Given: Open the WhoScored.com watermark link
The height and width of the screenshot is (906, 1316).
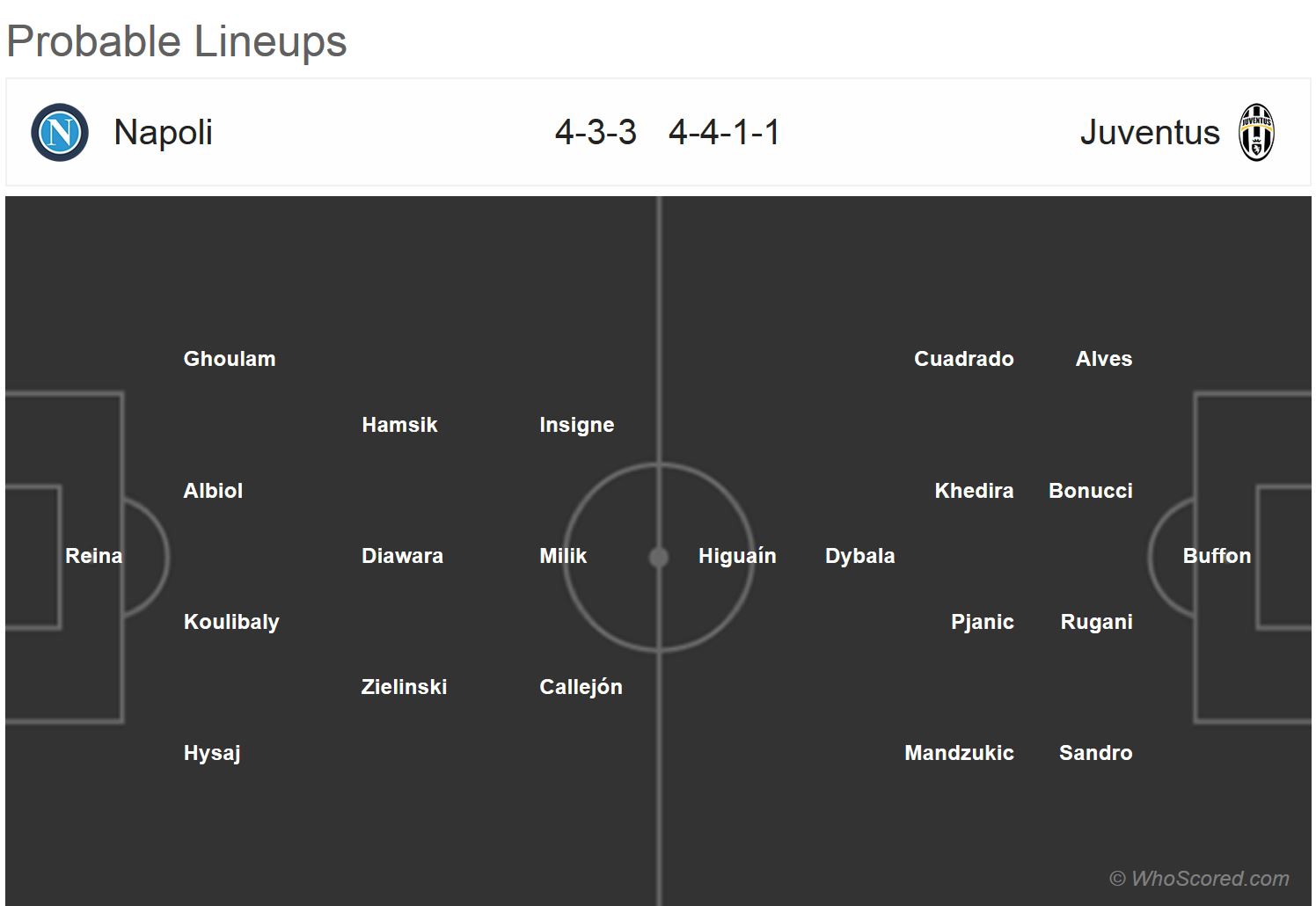Looking at the screenshot, I should click(1199, 878).
